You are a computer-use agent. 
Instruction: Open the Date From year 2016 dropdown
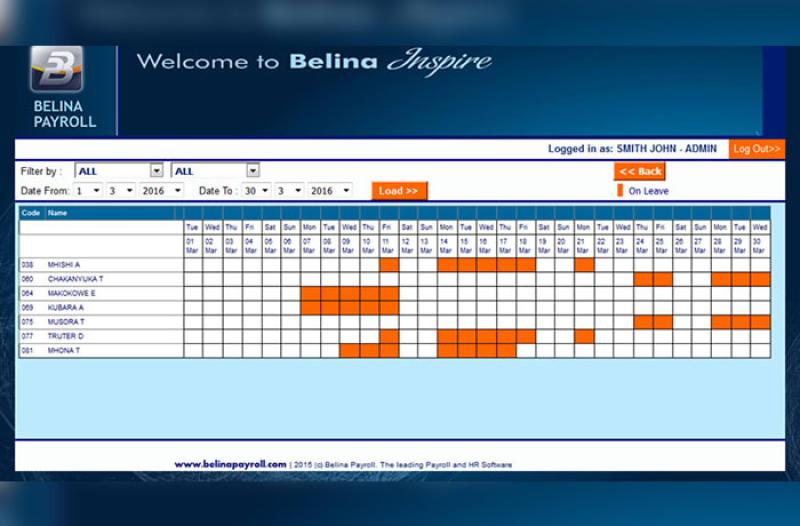[160, 190]
